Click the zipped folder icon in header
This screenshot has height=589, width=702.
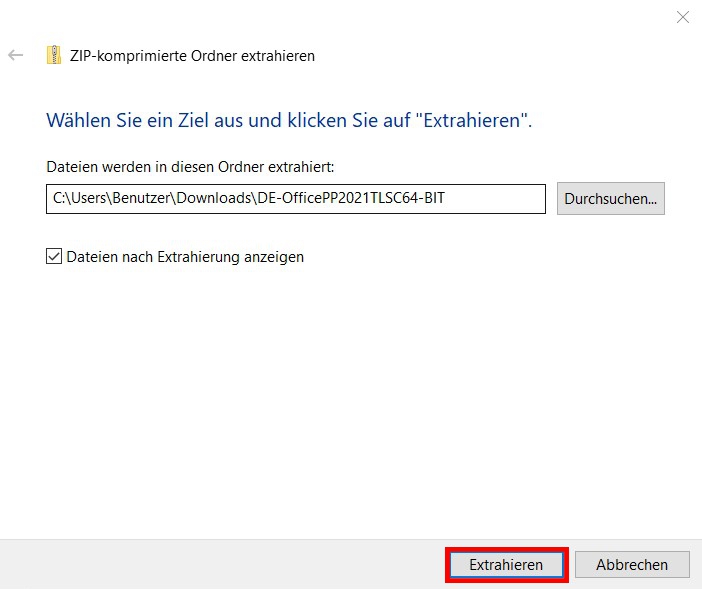click(53, 56)
